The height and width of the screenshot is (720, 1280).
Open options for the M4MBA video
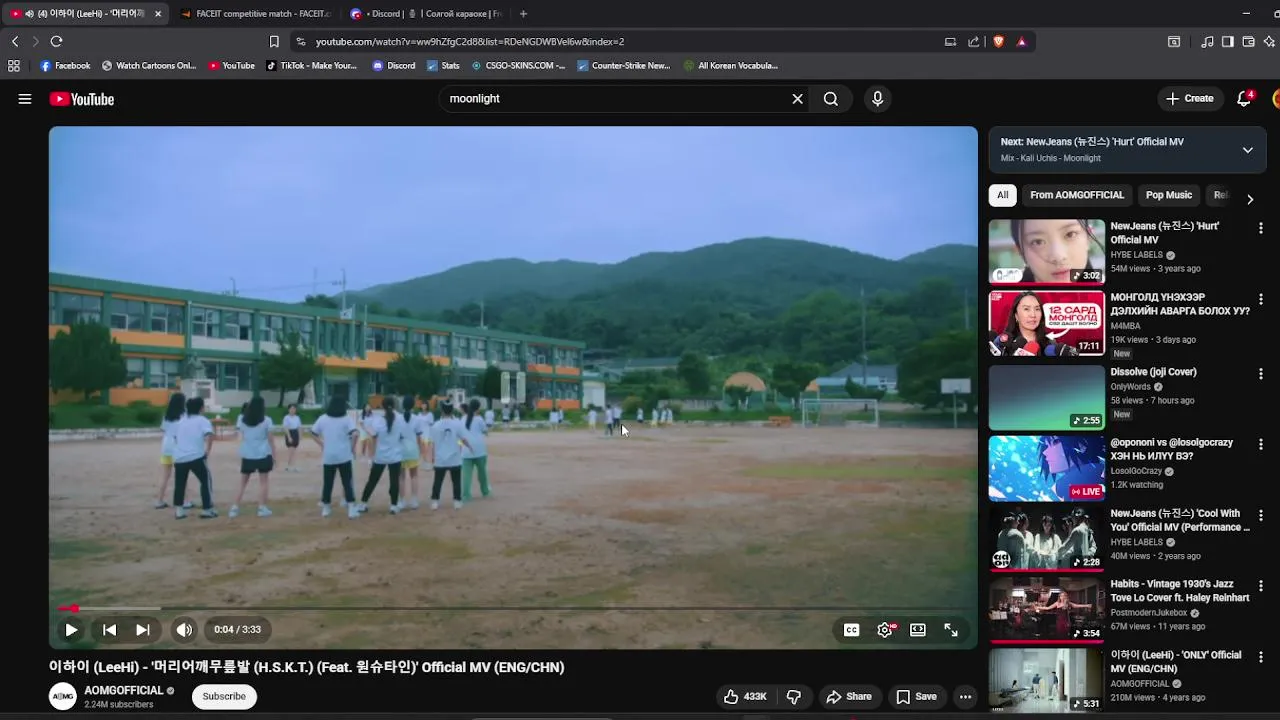1260,300
